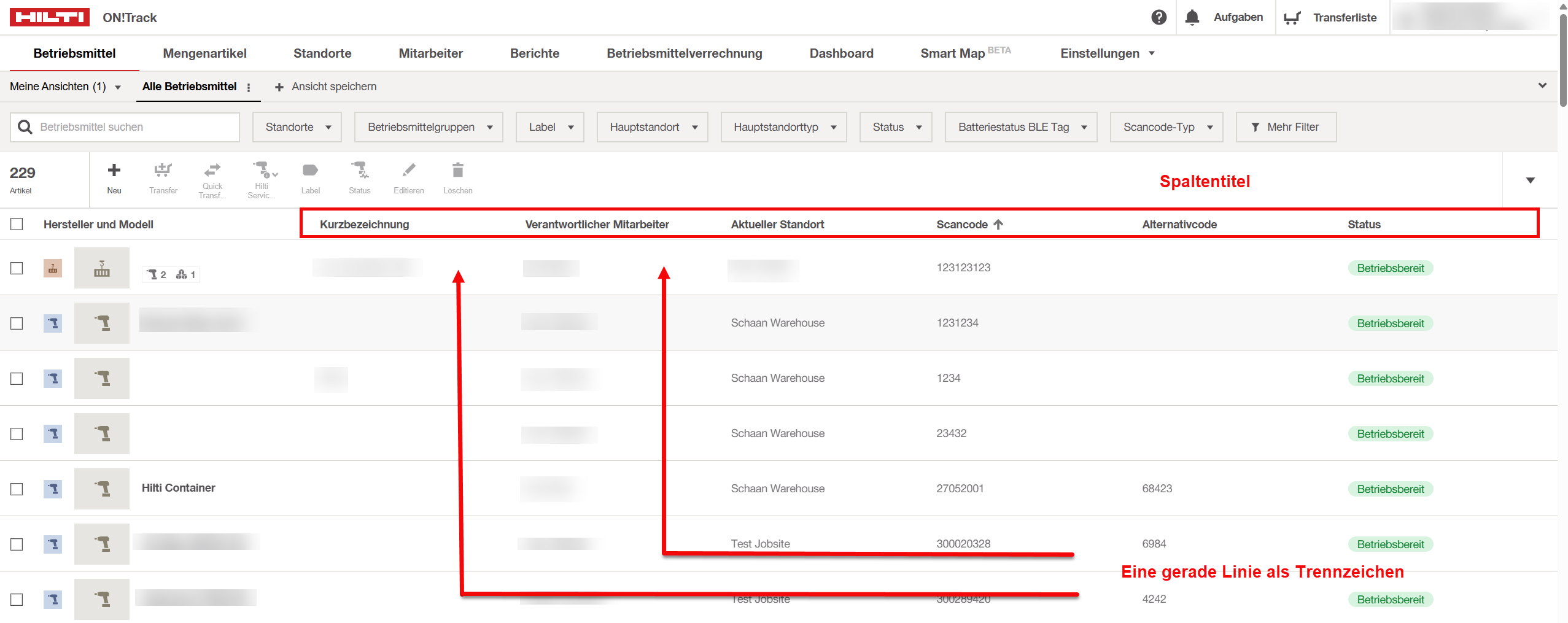Click the Löschen trash icon
Screen dimensions: 1568x623
coord(457,171)
